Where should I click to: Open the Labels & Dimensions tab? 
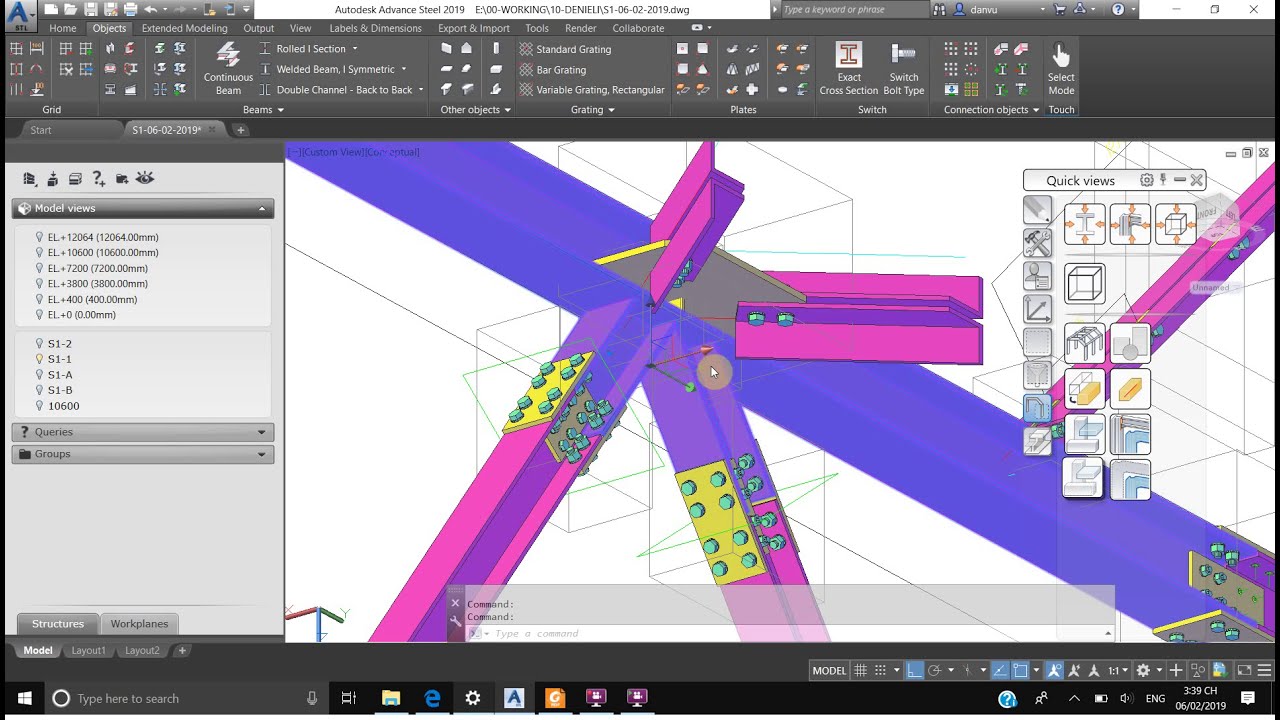[375, 28]
